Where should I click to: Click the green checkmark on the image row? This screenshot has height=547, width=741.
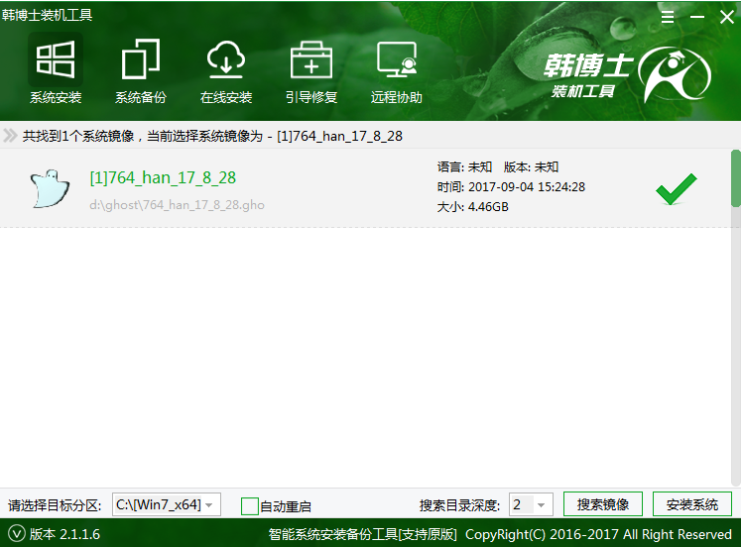[676, 187]
